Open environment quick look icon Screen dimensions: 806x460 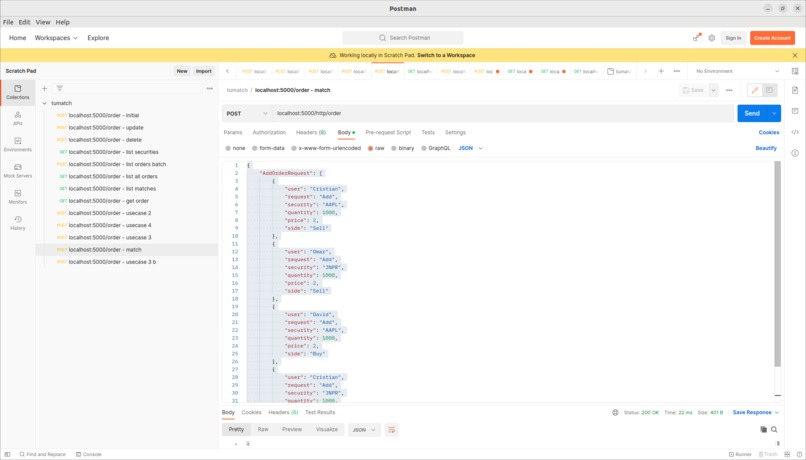click(x=795, y=71)
